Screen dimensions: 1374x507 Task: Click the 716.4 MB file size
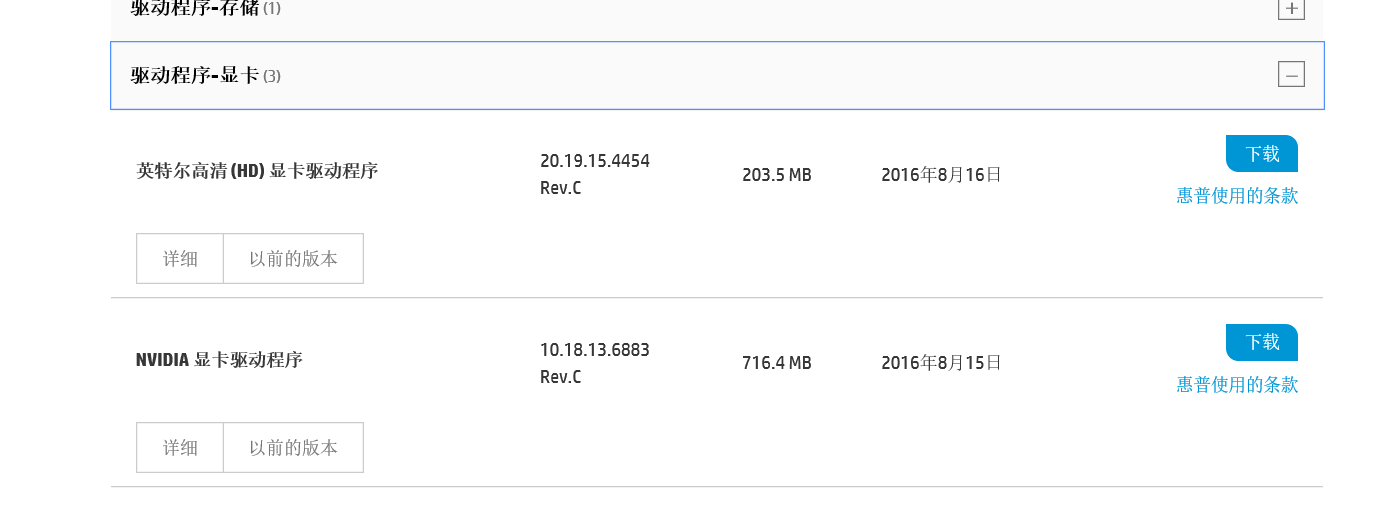pyautogui.click(x=776, y=363)
